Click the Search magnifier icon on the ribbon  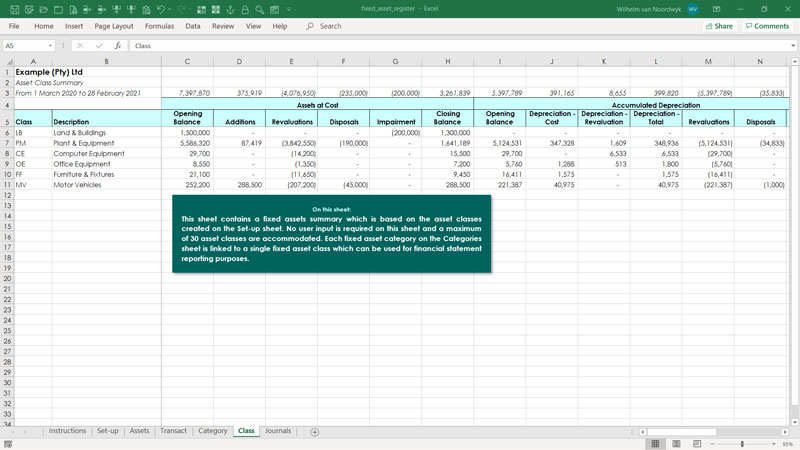click(310, 26)
